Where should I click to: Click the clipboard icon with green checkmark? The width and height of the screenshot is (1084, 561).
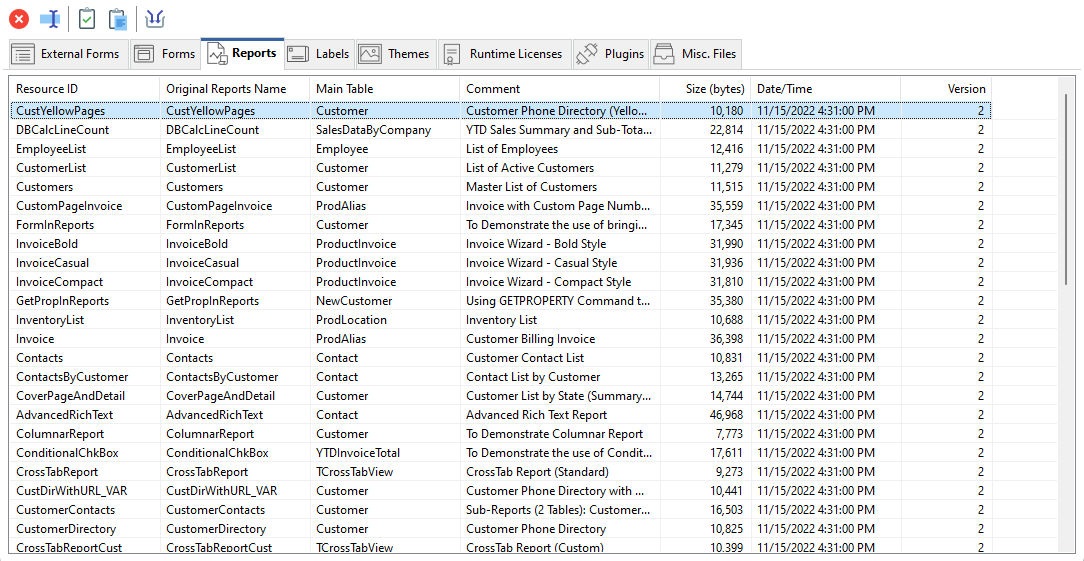86,19
